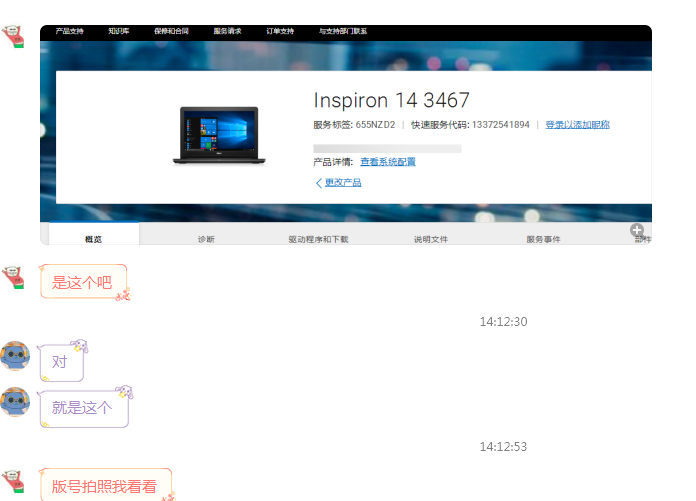696x501 pixels.
Task: Open 知识库 menu item
Action: (x=121, y=31)
